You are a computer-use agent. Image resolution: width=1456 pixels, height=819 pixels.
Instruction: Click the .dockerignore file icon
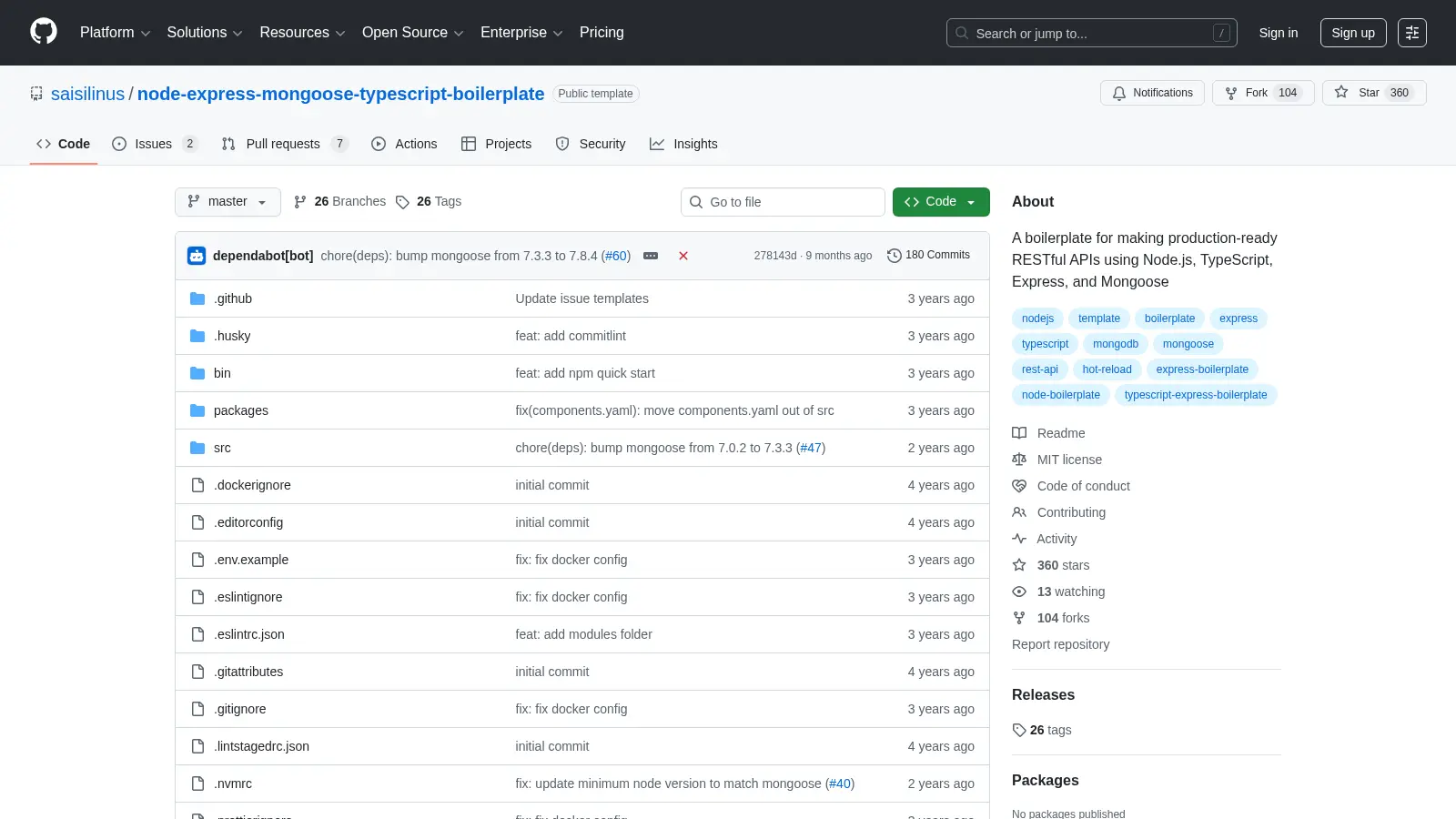197,485
